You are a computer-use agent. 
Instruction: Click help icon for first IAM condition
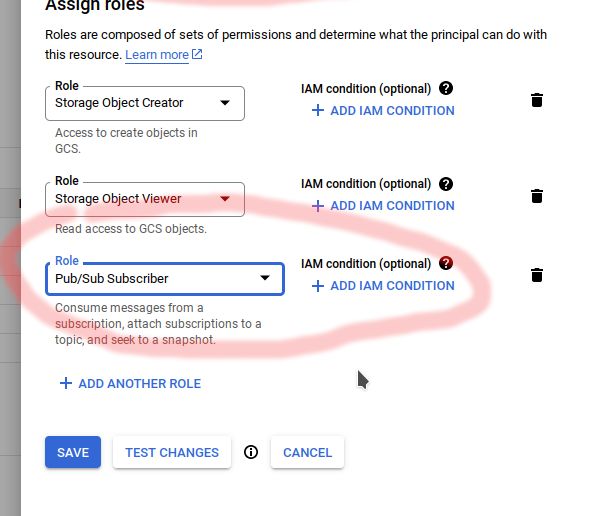(446, 88)
